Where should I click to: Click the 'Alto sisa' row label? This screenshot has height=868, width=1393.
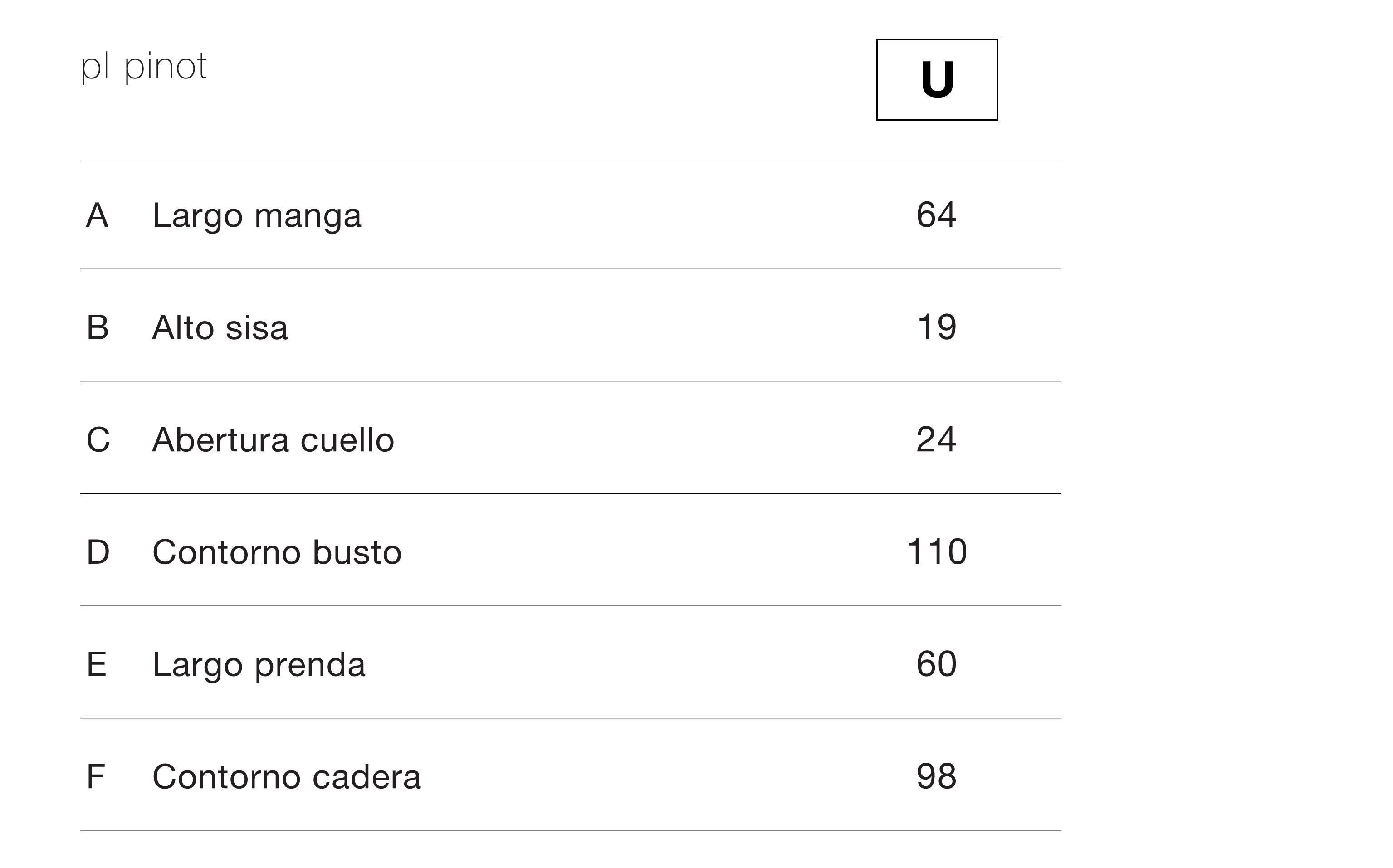220,328
